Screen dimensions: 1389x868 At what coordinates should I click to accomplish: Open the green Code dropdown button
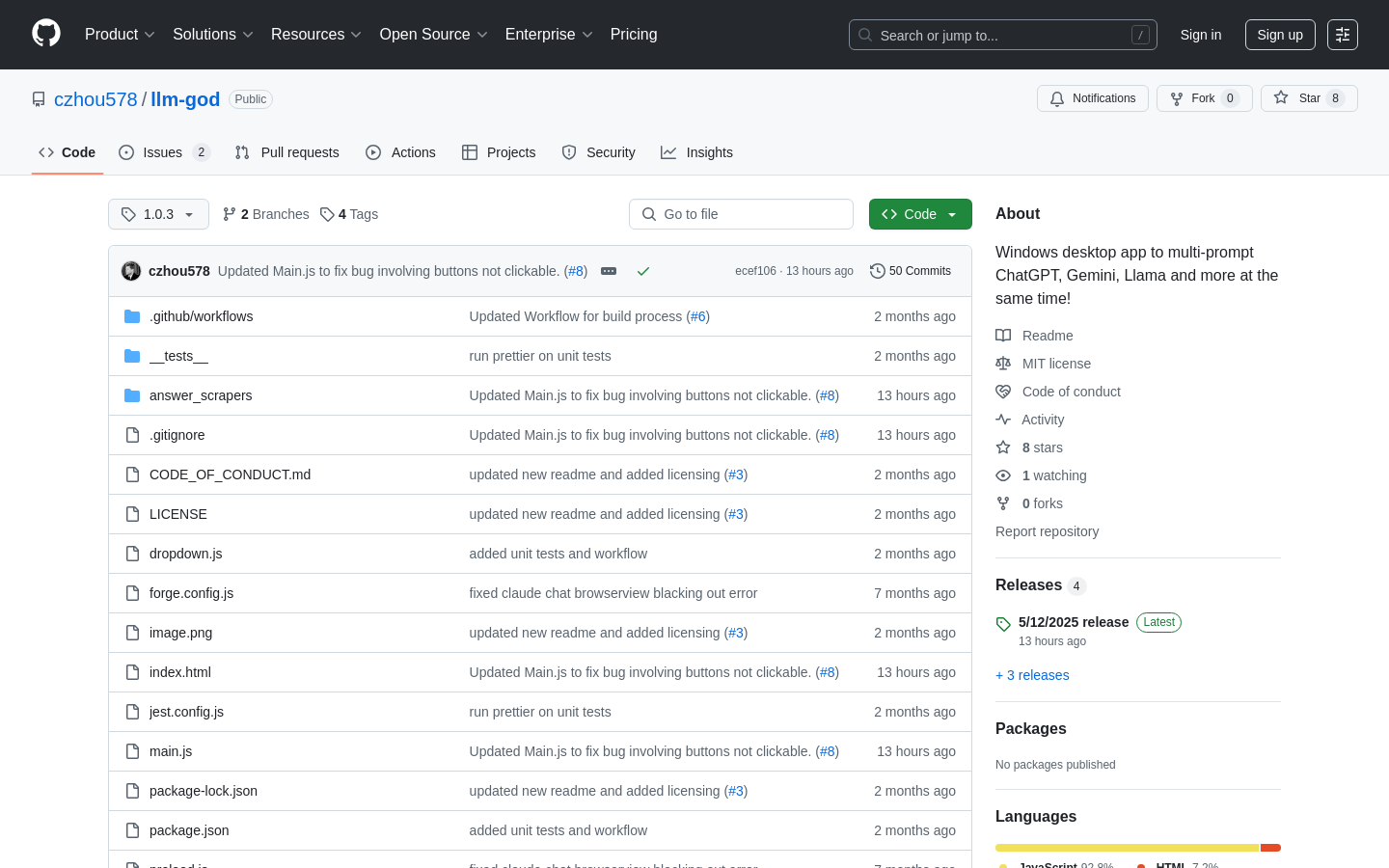click(920, 214)
